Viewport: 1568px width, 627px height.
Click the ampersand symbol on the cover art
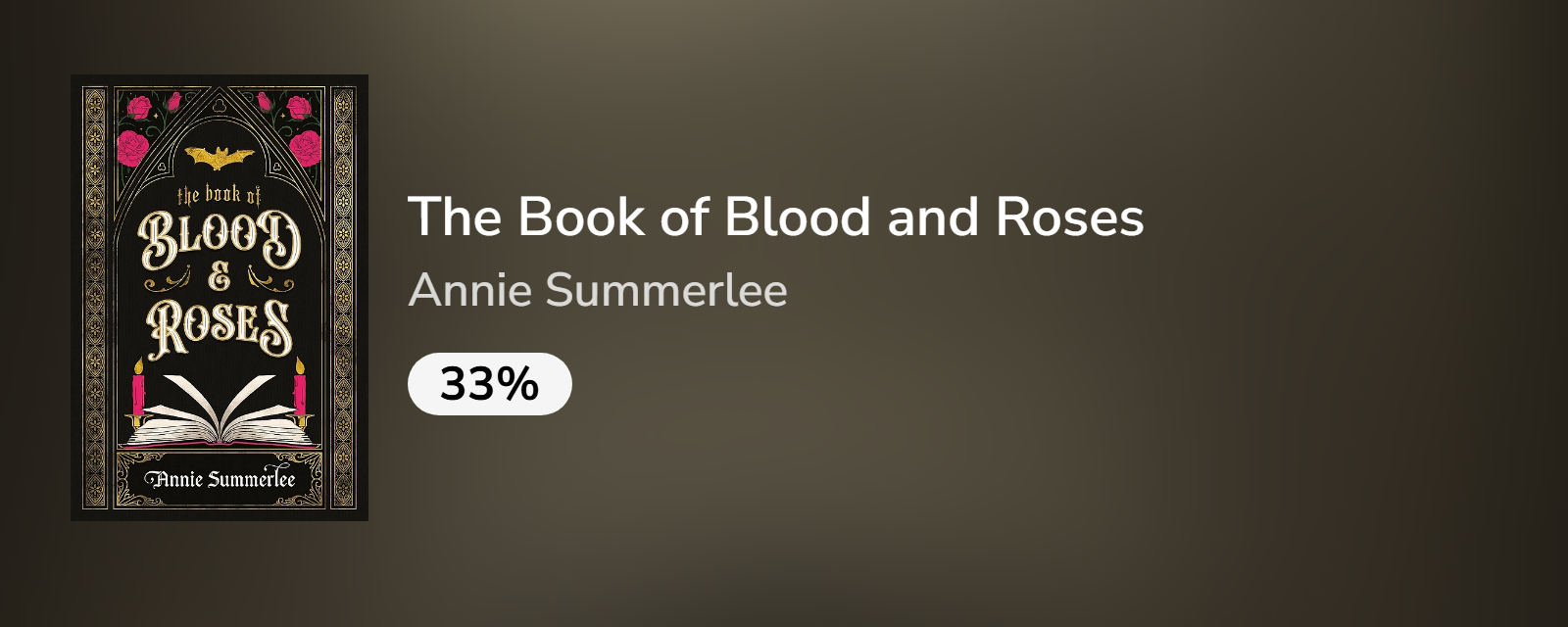coord(220,279)
